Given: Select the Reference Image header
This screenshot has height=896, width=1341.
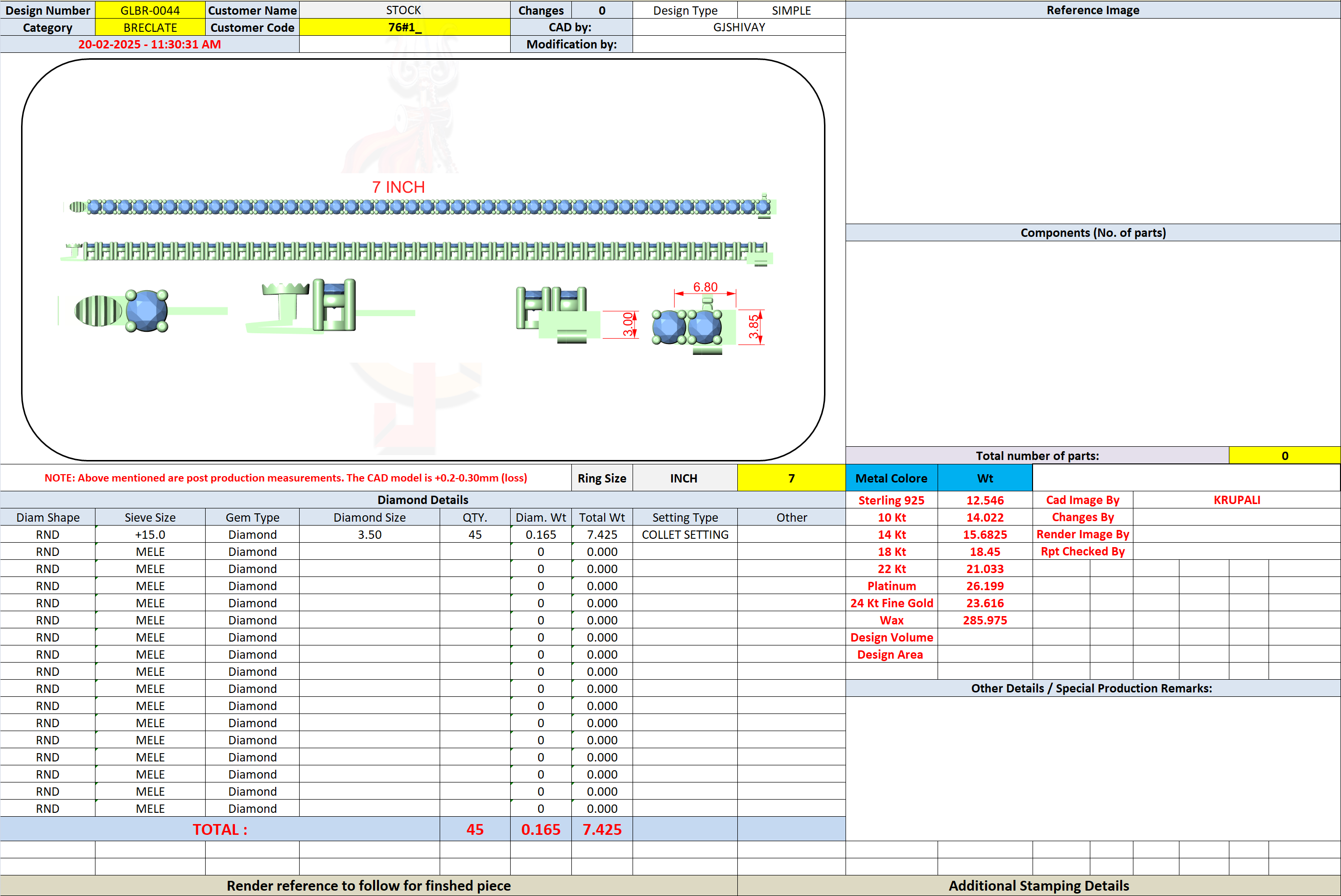Looking at the screenshot, I should tap(1093, 10).
